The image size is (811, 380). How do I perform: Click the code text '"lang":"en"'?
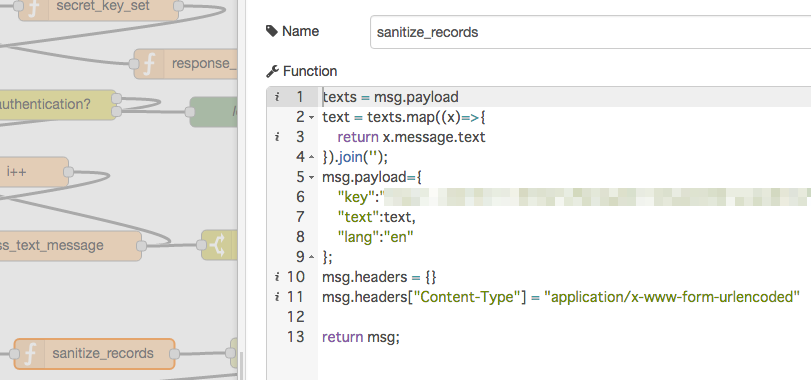point(376,237)
